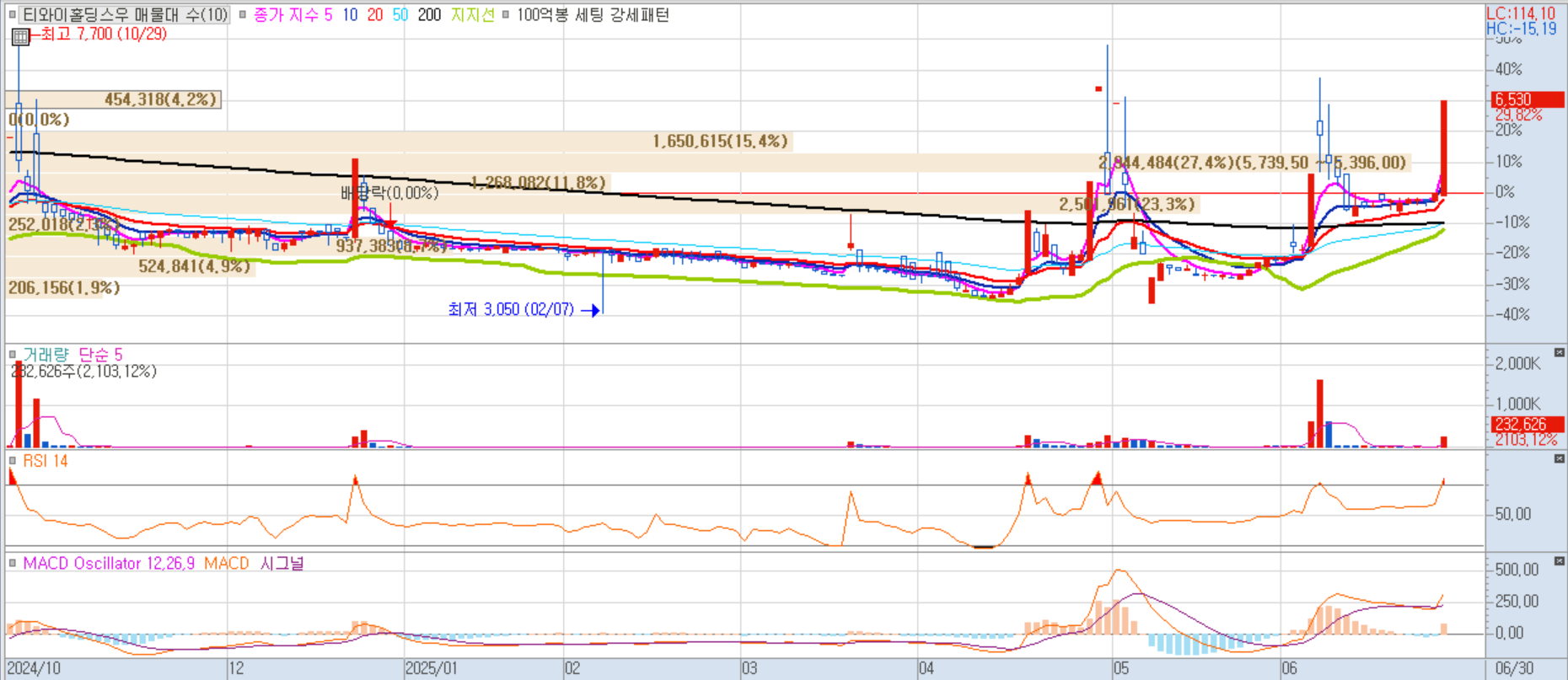1568x680 pixels.
Task: Click the black 200 moving average label
Action: click(x=429, y=14)
